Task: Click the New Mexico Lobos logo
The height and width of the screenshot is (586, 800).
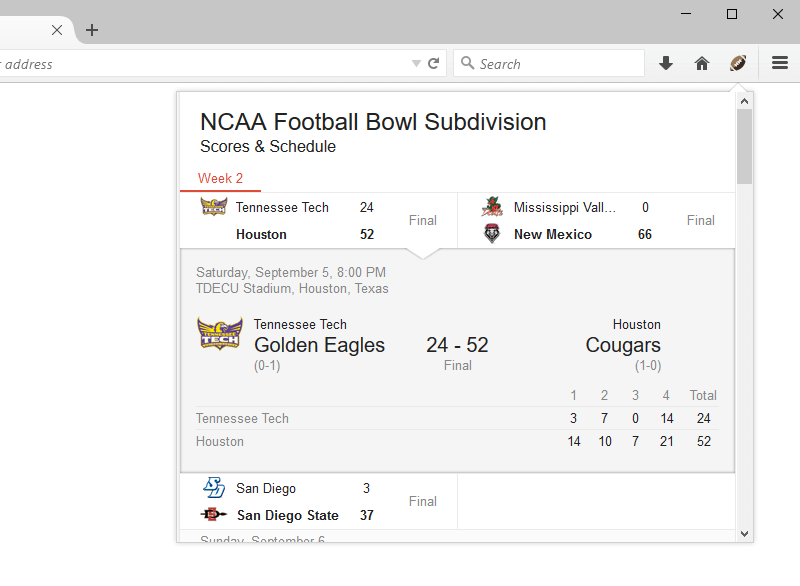Action: [492, 234]
